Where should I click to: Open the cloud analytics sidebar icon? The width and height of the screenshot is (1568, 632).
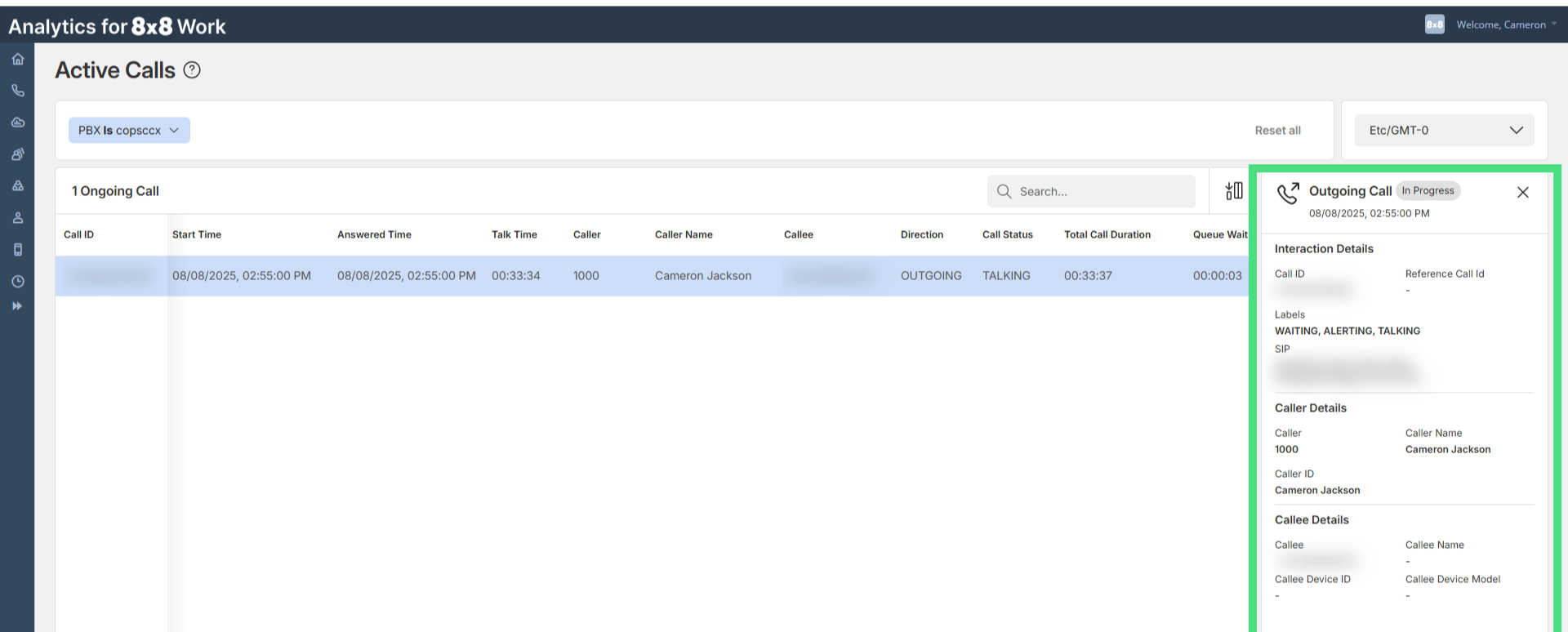(17, 122)
